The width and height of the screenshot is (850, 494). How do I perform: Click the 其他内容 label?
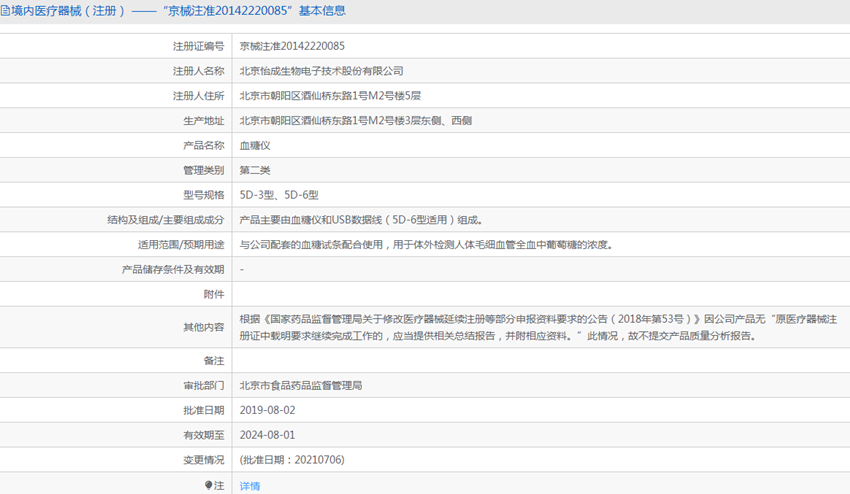click(203, 328)
